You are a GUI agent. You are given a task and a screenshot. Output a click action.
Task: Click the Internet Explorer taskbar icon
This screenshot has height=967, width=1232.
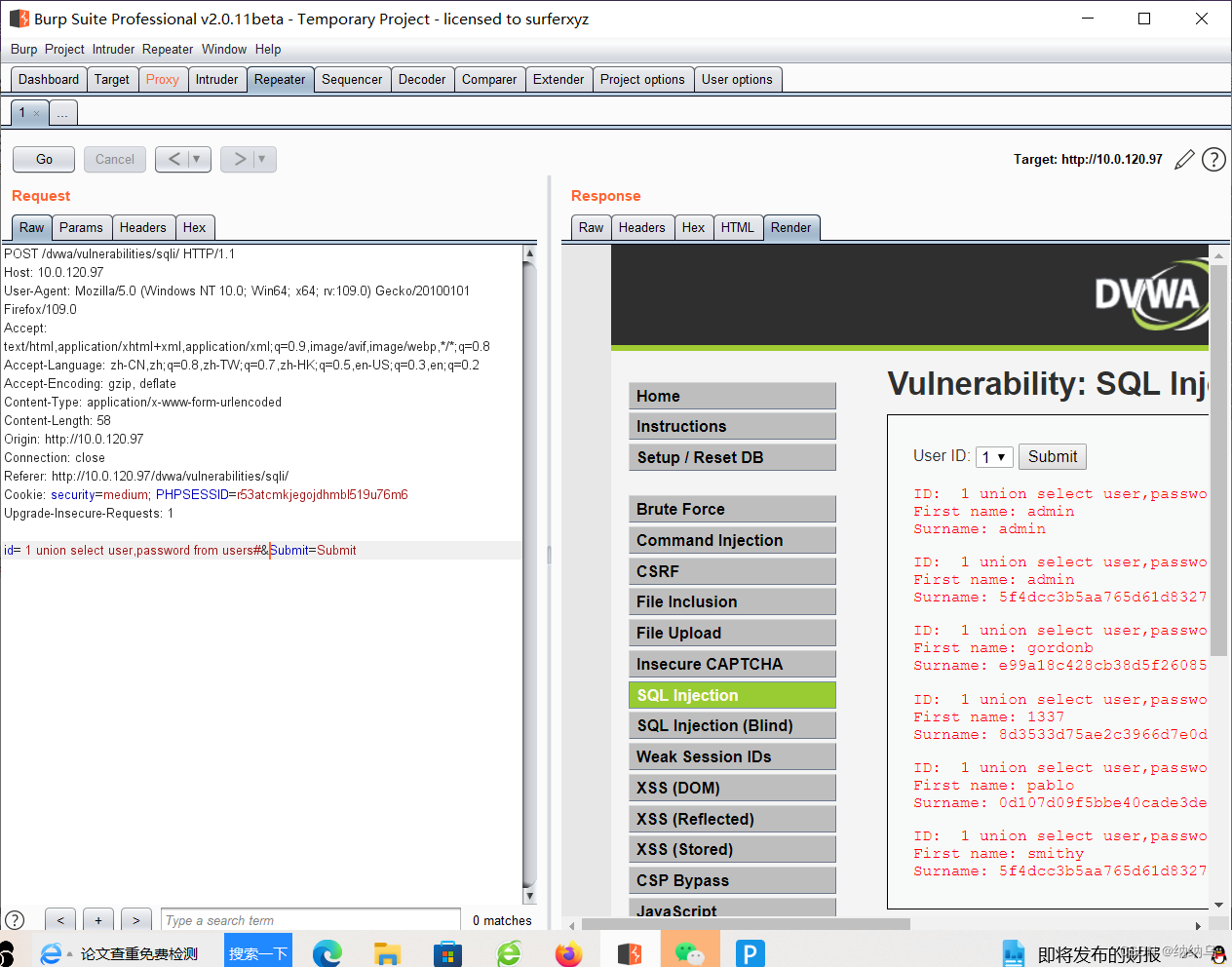tap(52, 953)
